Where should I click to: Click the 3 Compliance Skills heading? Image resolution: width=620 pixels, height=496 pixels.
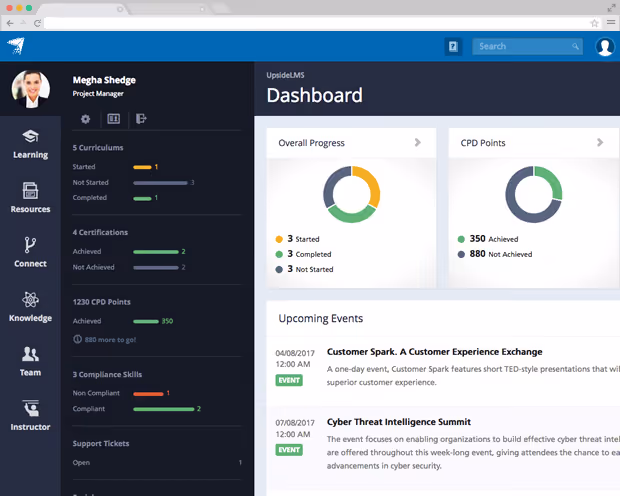pyautogui.click(x=107, y=374)
